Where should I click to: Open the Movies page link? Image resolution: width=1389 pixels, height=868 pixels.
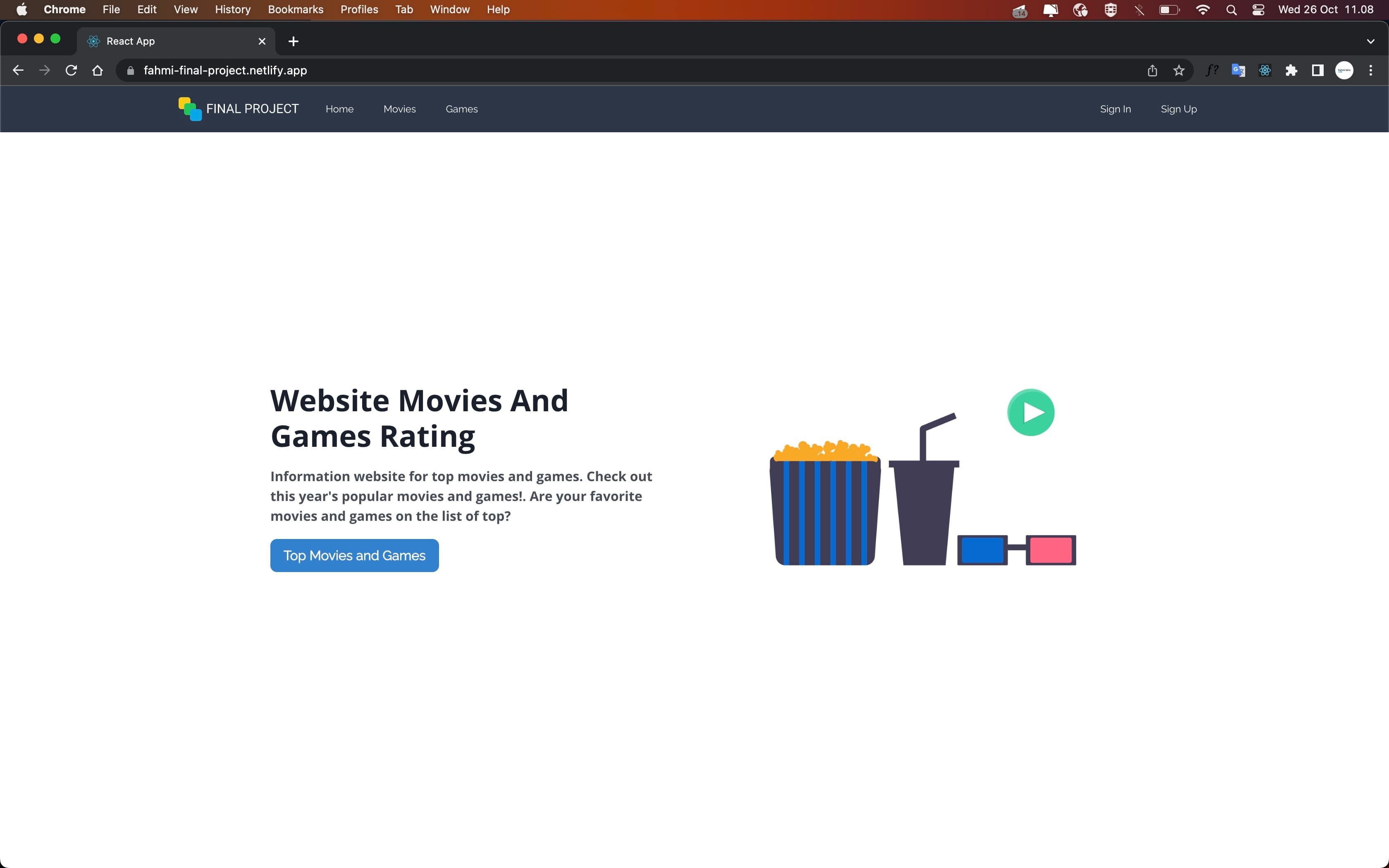coord(399,109)
